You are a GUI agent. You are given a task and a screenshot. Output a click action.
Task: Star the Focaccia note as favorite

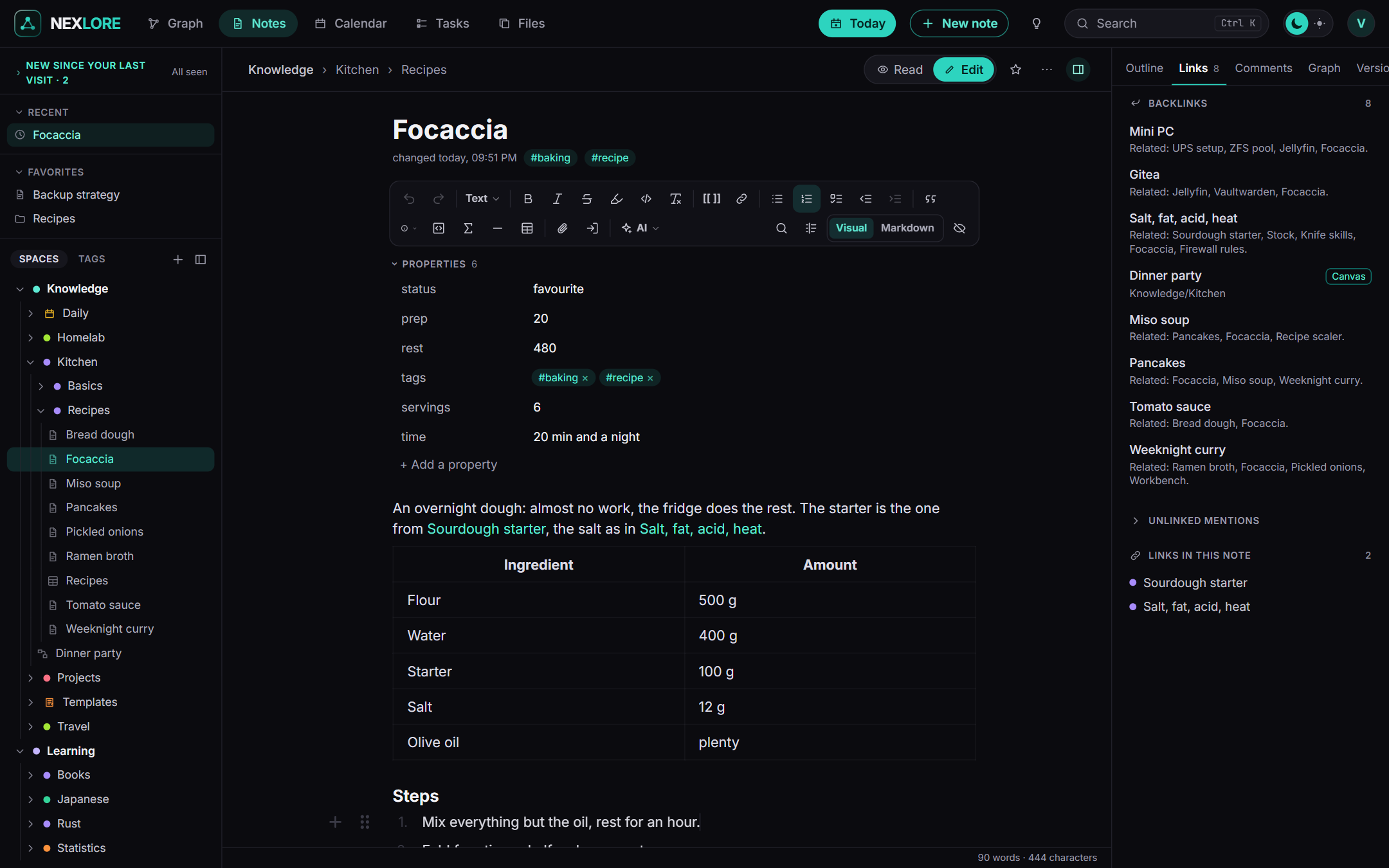(x=1016, y=69)
